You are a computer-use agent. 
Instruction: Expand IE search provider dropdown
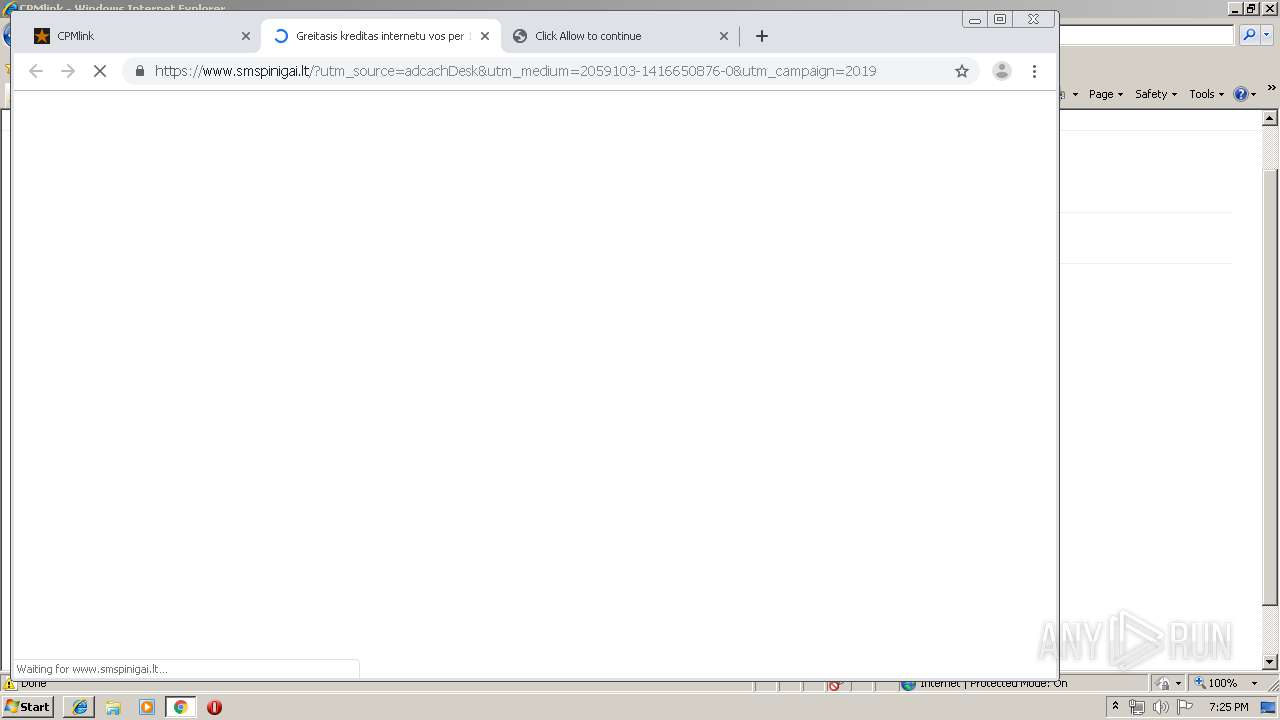coord(1266,35)
